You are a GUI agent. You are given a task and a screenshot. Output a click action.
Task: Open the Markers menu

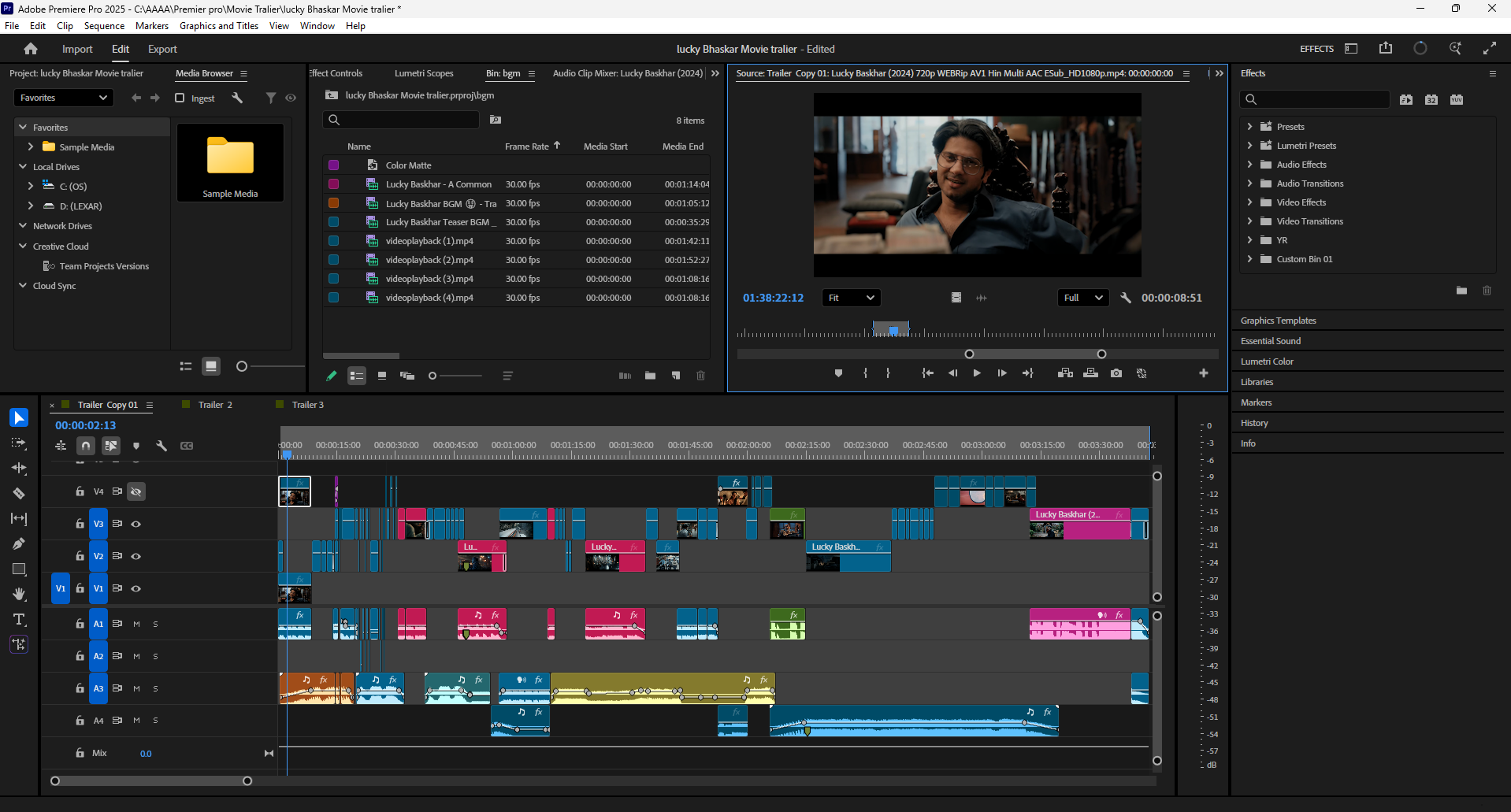click(x=152, y=26)
